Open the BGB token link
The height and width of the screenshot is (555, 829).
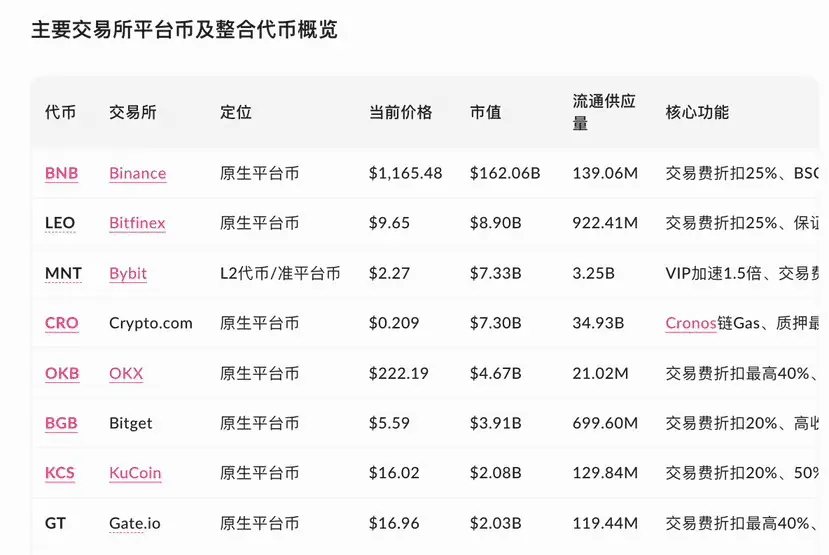(x=61, y=422)
